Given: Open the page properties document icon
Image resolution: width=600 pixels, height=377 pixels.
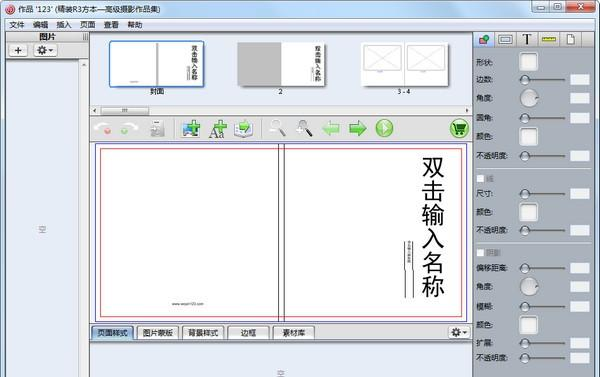Looking at the screenshot, I should pyautogui.click(x=571, y=39).
